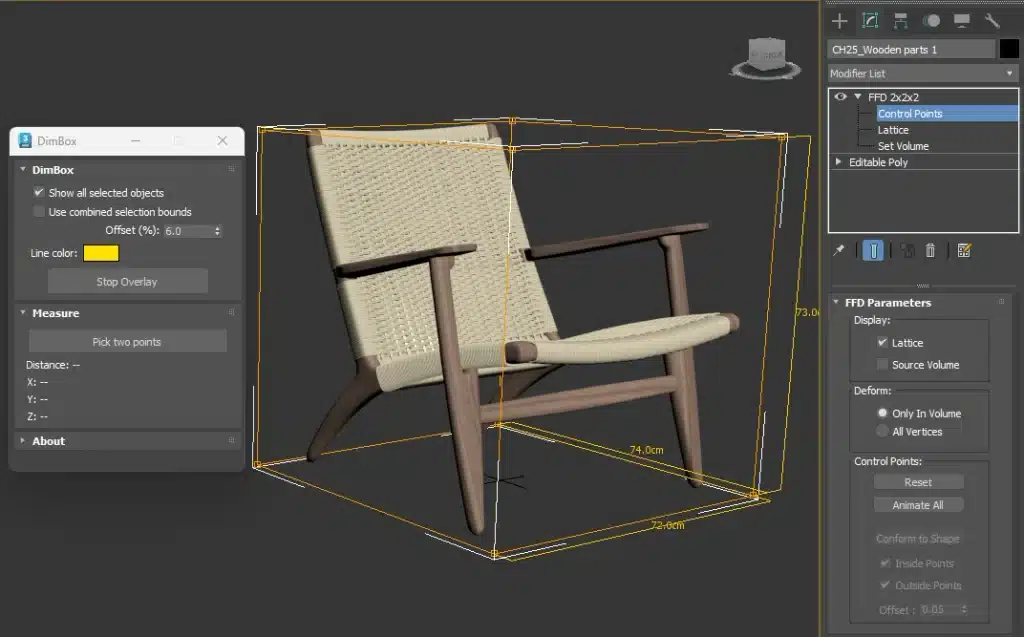Click Animate All button
Viewport: 1024px width, 637px height.
pos(918,505)
